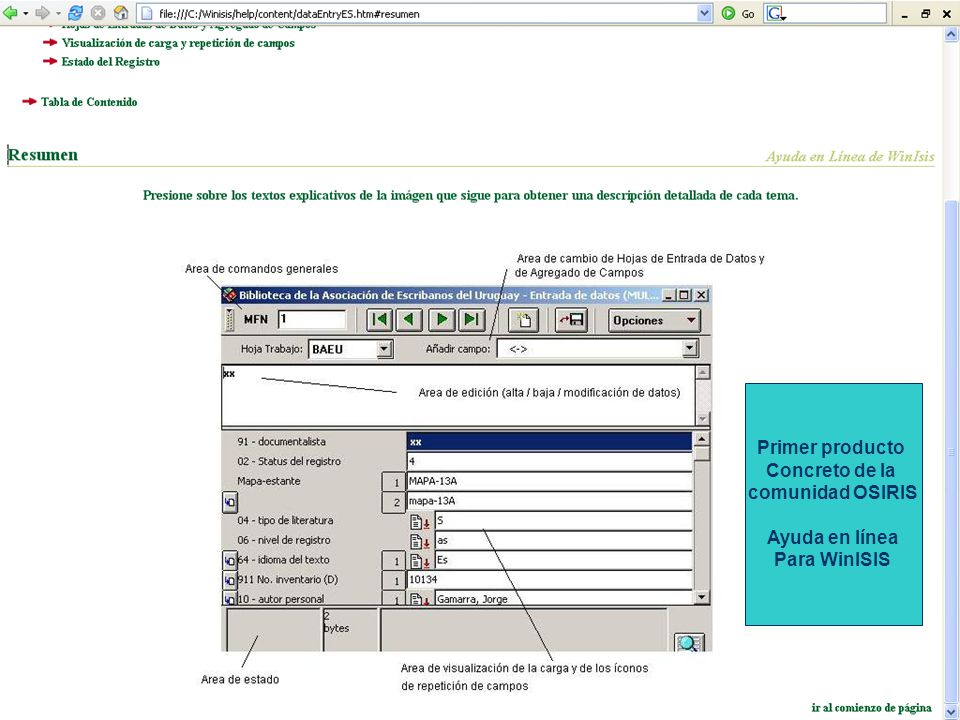Viewport: 960px width, 720px height.
Task: Click the 06 - nivel de registro label
Action: (283, 540)
